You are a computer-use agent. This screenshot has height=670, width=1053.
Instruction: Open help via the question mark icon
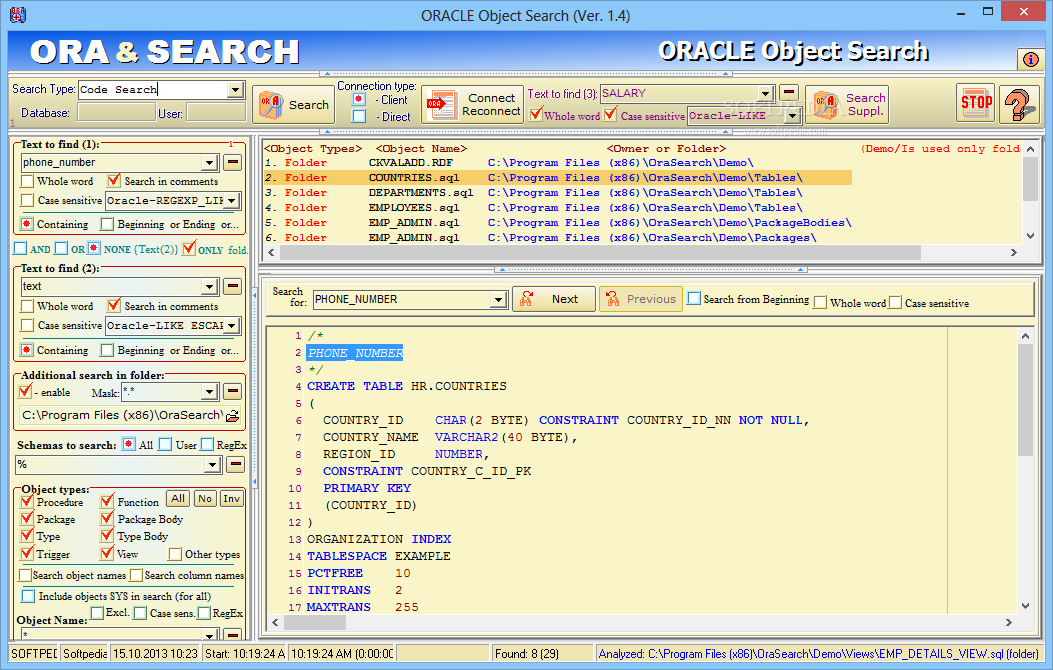tap(1019, 103)
